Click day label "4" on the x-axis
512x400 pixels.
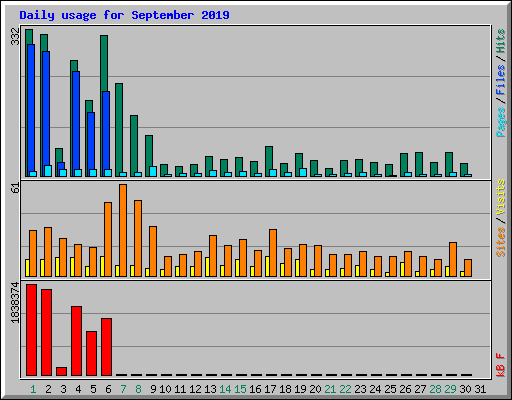(78, 389)
